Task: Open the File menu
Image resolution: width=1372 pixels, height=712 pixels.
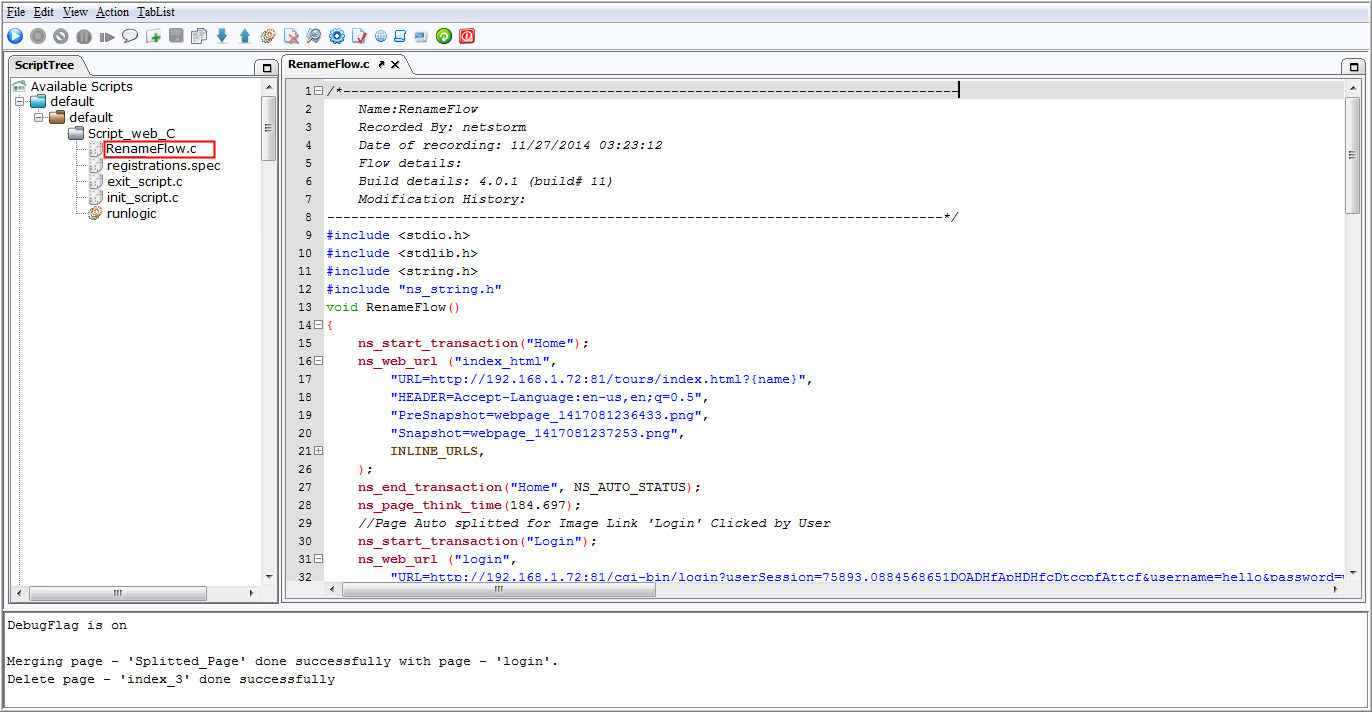Action: [x=16, y=12]
